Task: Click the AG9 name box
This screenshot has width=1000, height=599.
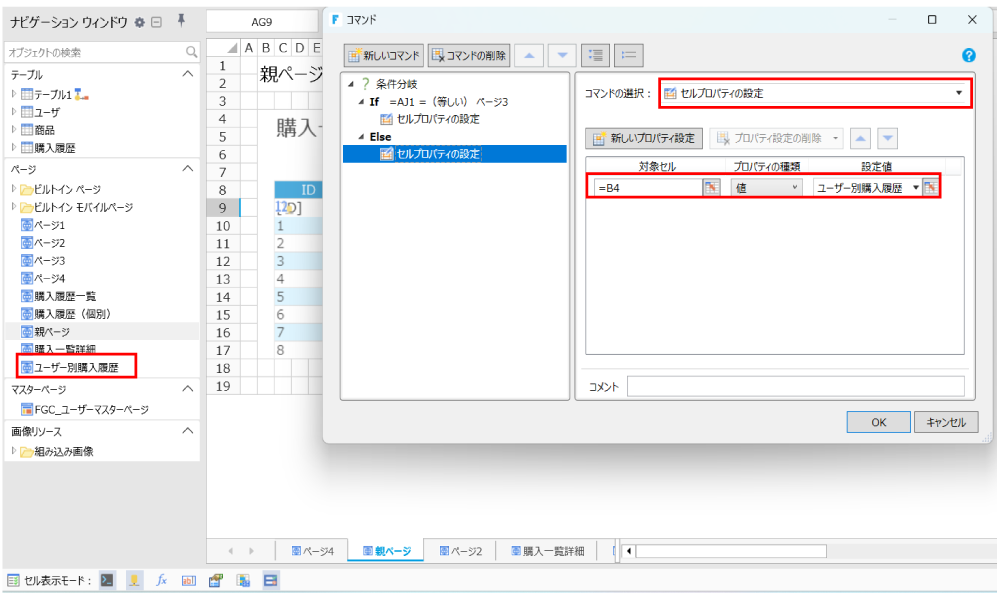Action: (261, 22)
